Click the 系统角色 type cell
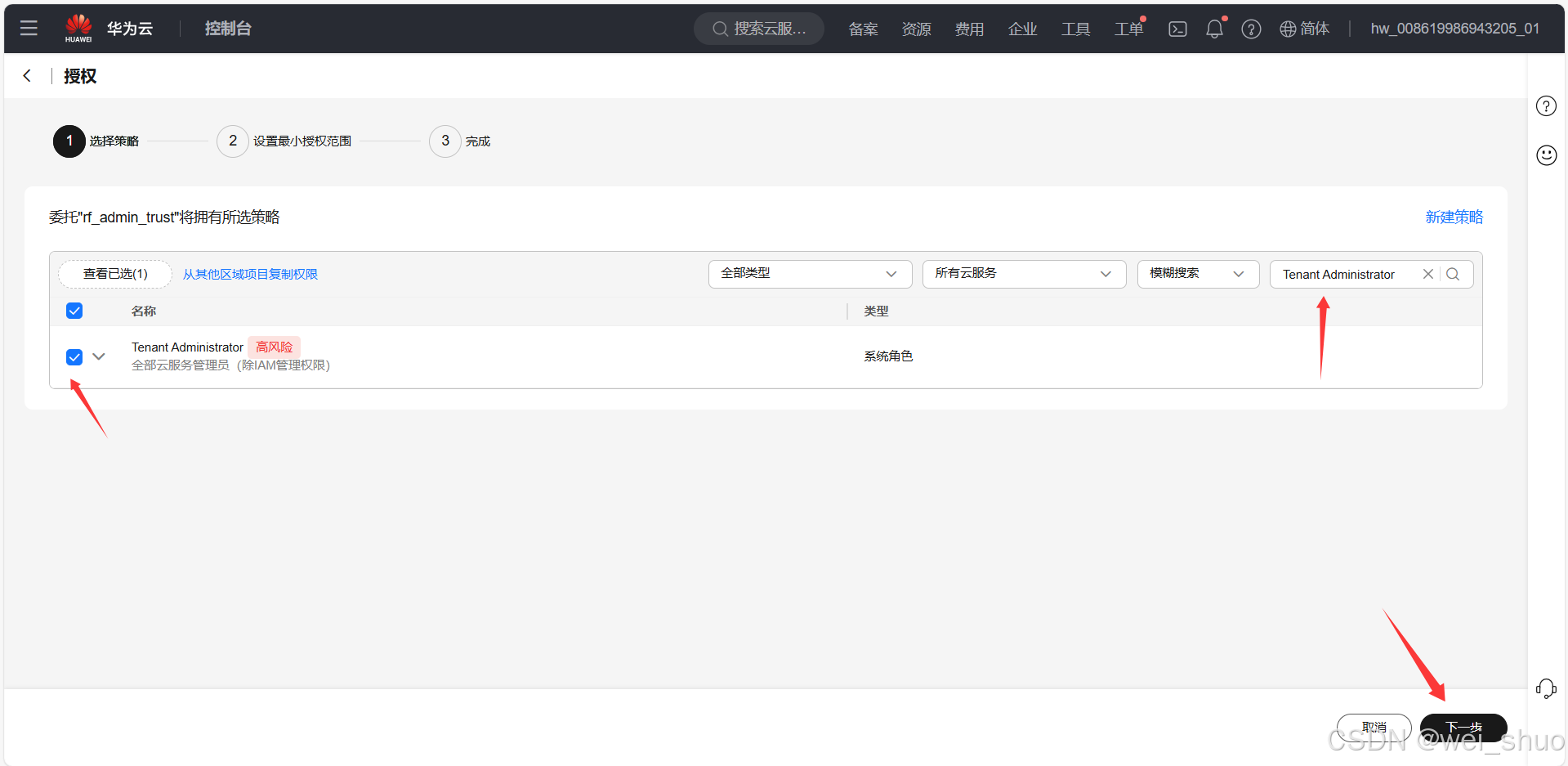The width and height of the screenshot is (1568, 766). tap(888, 356)
